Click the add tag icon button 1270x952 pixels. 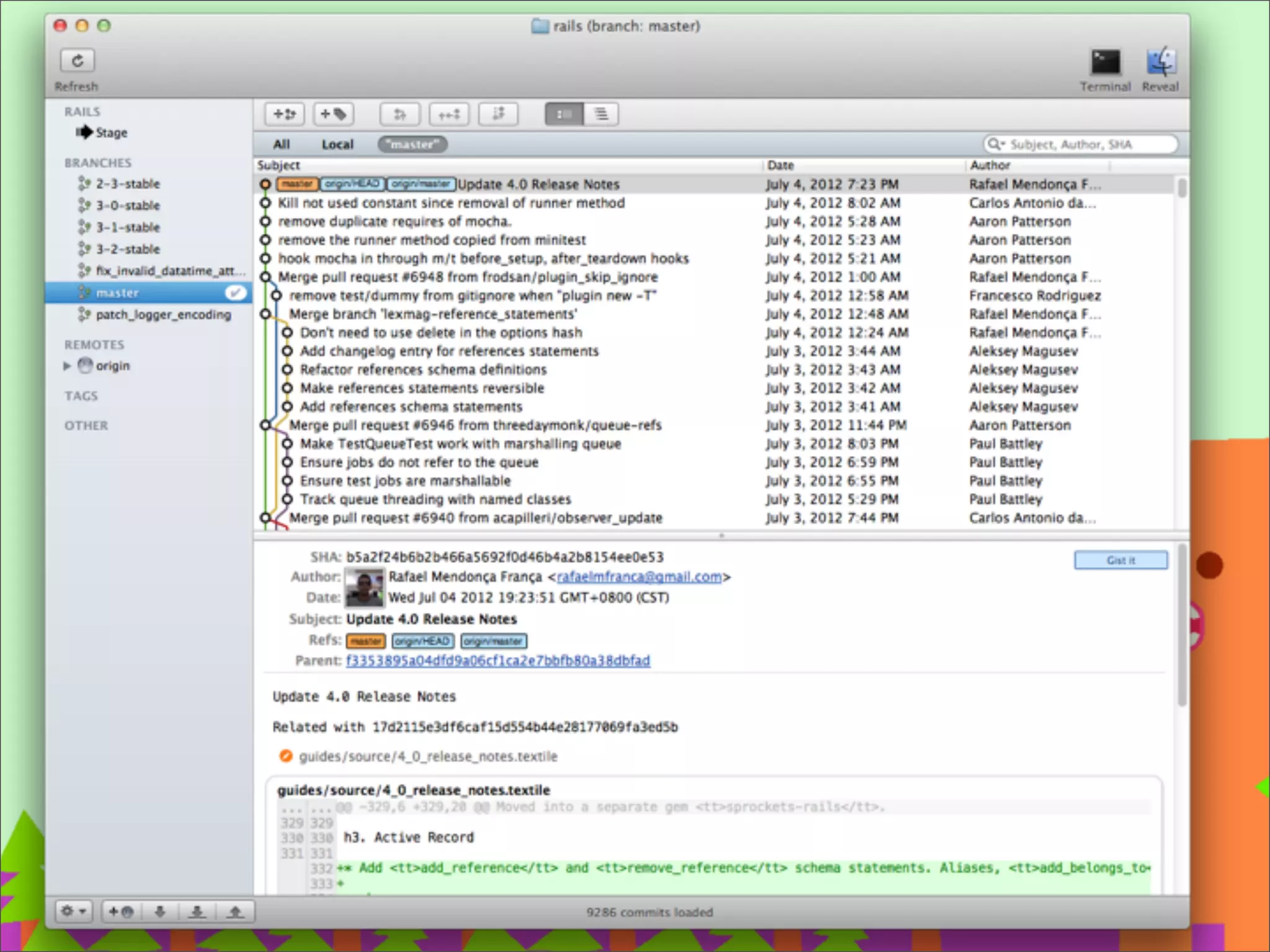(333, 114)
